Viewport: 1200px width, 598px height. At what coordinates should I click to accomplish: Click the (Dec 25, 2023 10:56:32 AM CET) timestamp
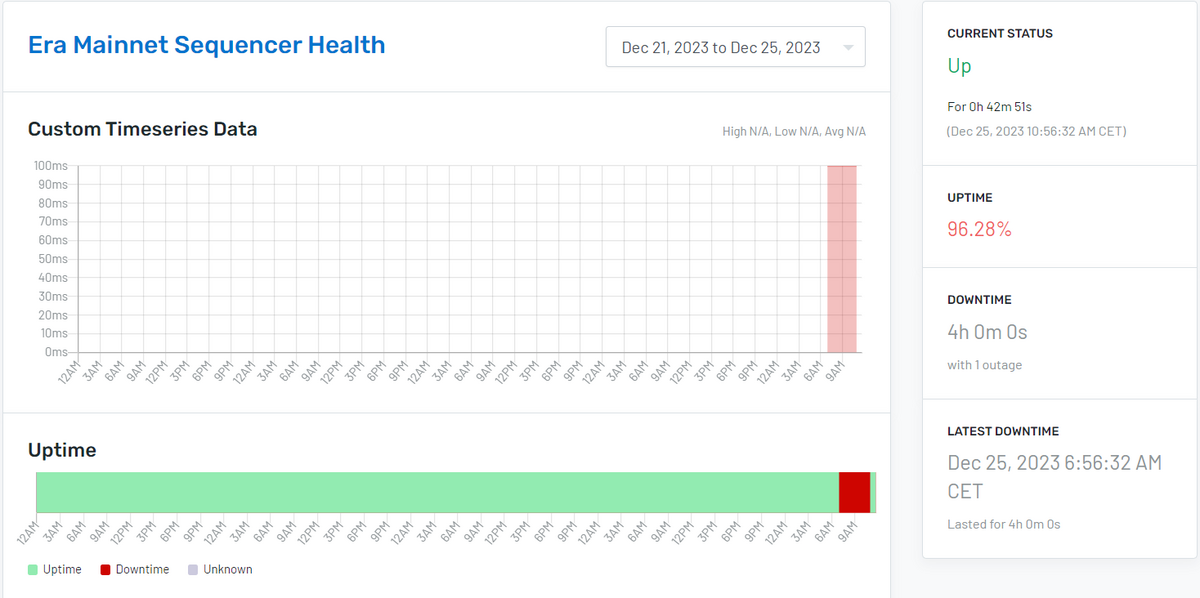[x=1036, y=131]
